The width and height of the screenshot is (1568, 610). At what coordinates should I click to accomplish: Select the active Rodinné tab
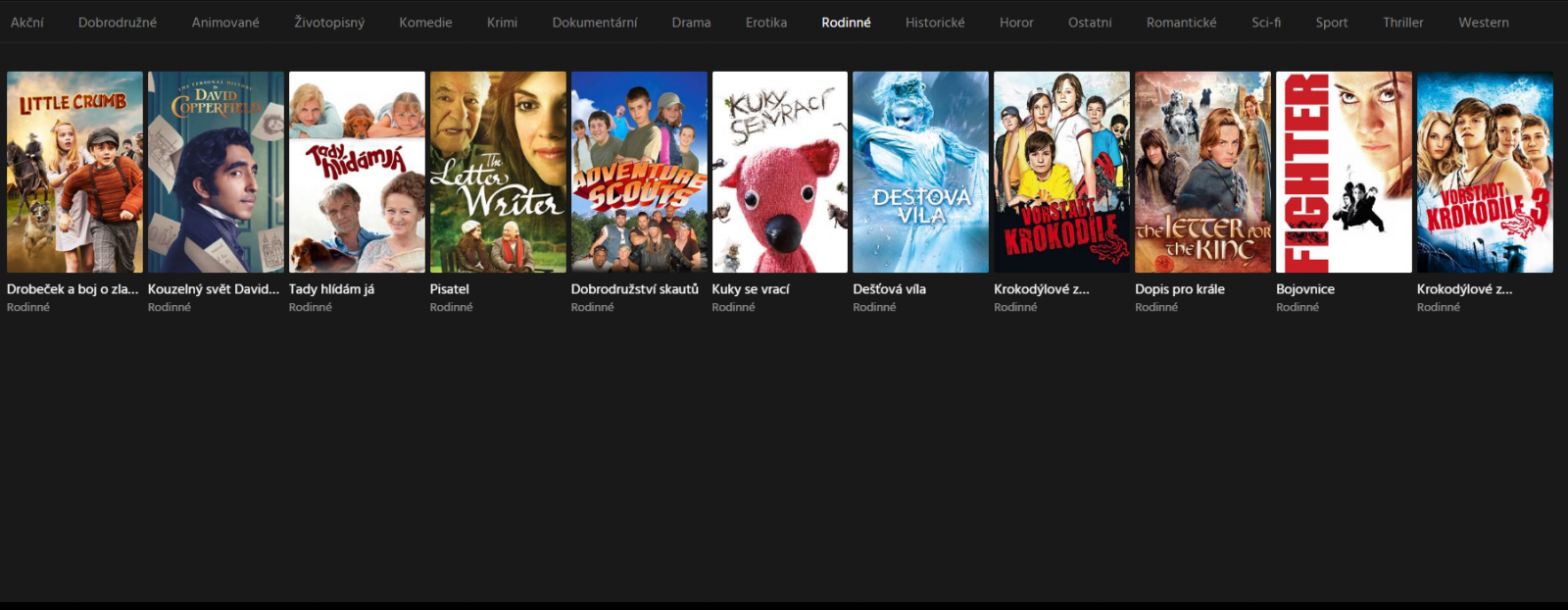point(846,22)
